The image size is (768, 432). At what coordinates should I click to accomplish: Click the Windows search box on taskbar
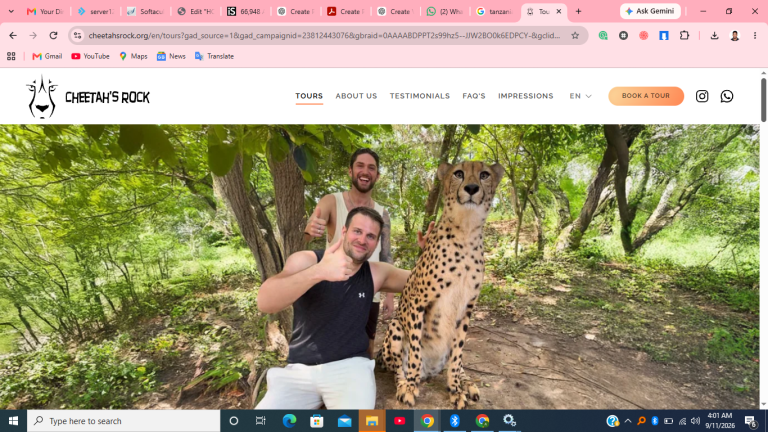123,421
